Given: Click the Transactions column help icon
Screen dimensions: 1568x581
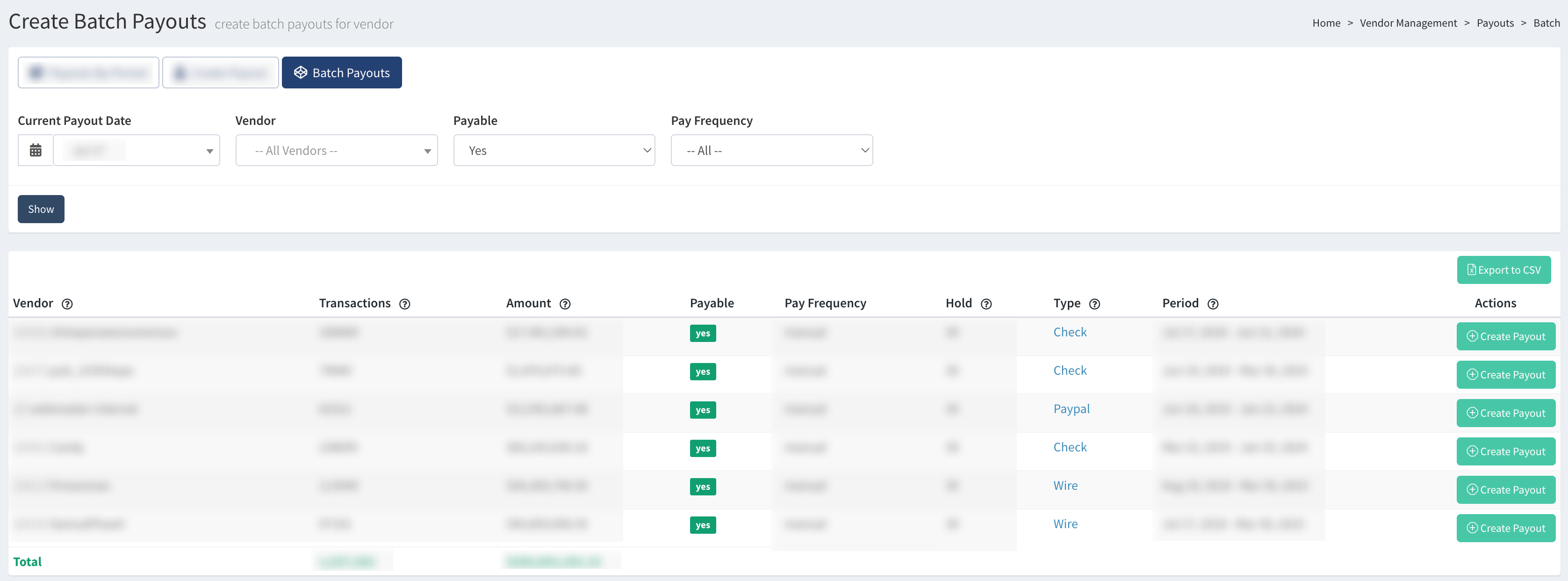Looking at the screenshot, I should 405,304.
